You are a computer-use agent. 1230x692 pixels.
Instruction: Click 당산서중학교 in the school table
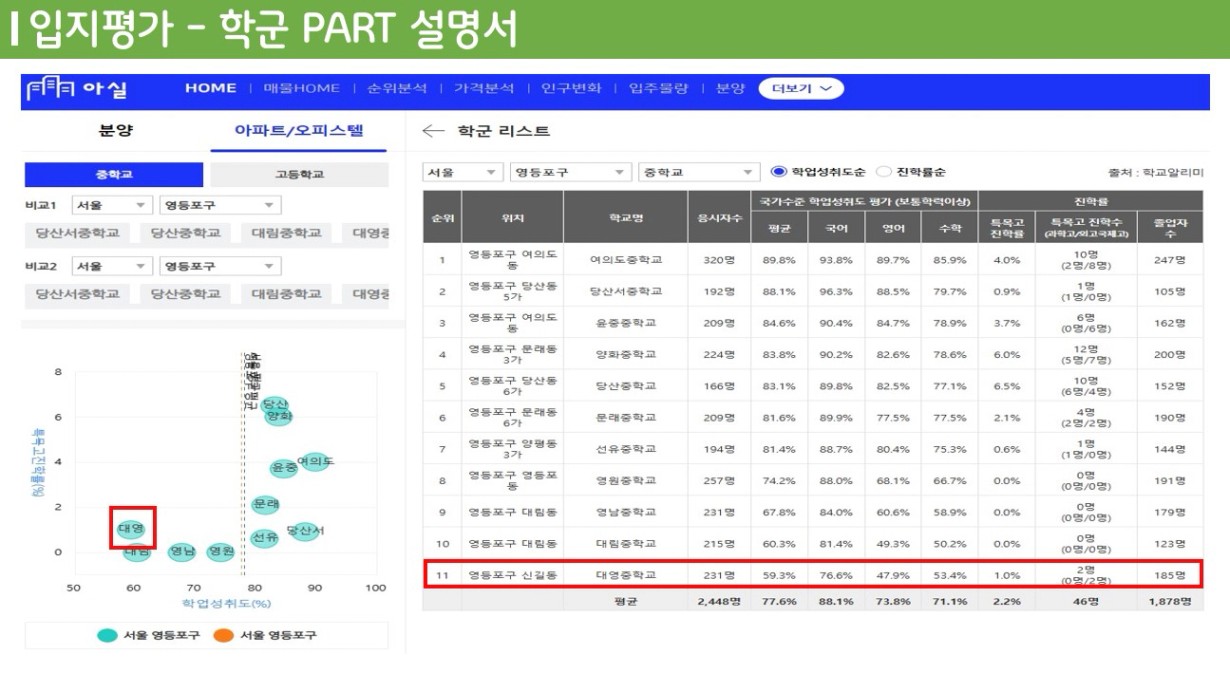tap(626, 292)
